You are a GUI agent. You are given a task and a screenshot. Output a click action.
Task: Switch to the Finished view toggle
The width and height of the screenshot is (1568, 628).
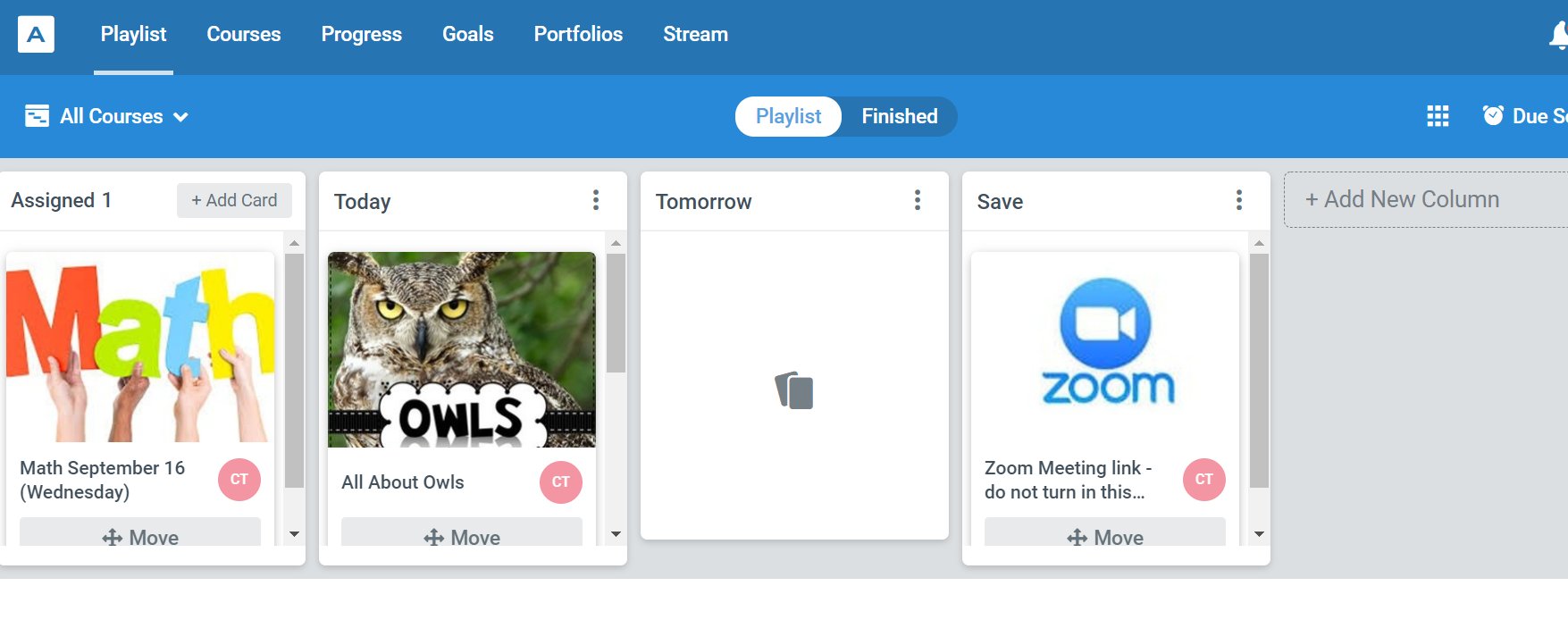899,116
